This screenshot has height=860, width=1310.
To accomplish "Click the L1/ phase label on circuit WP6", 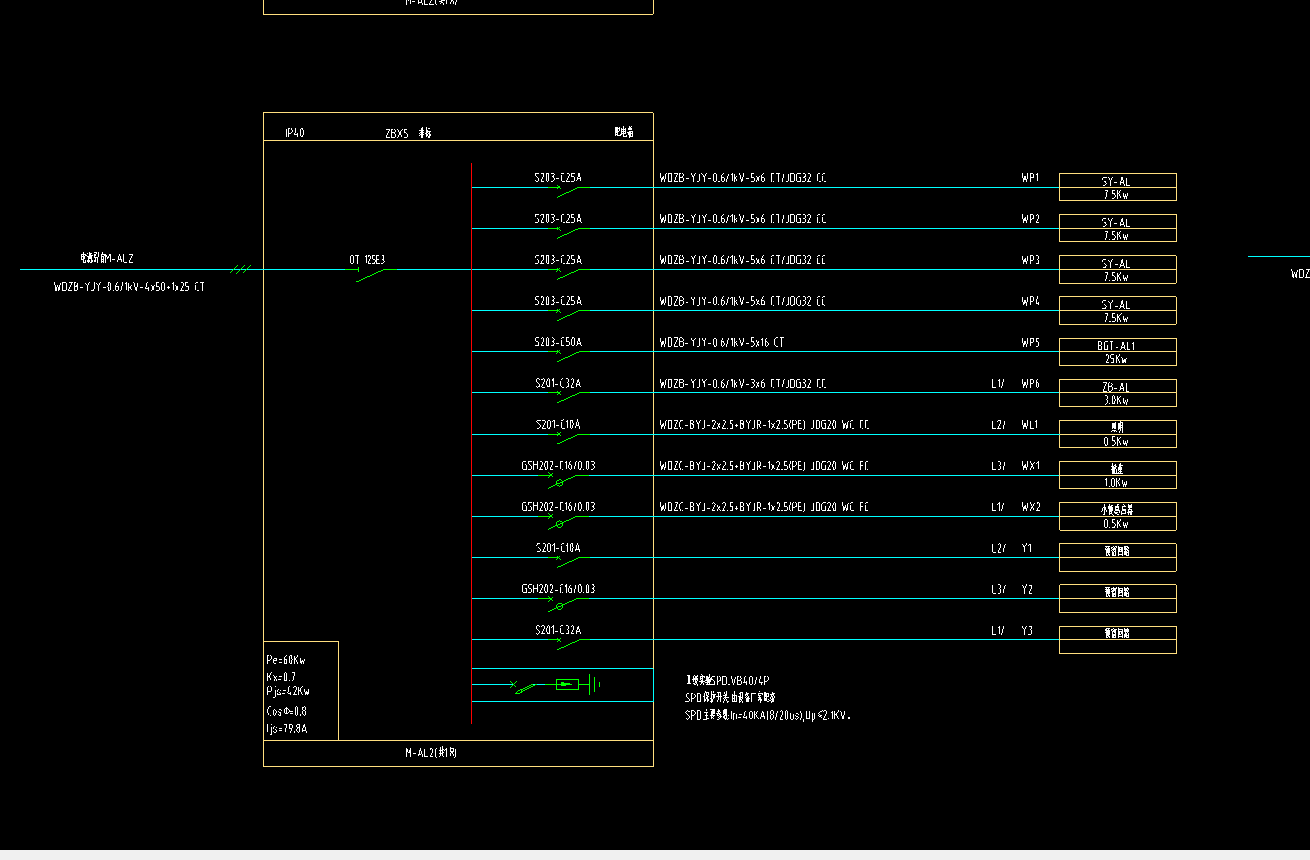I will 998,384.
